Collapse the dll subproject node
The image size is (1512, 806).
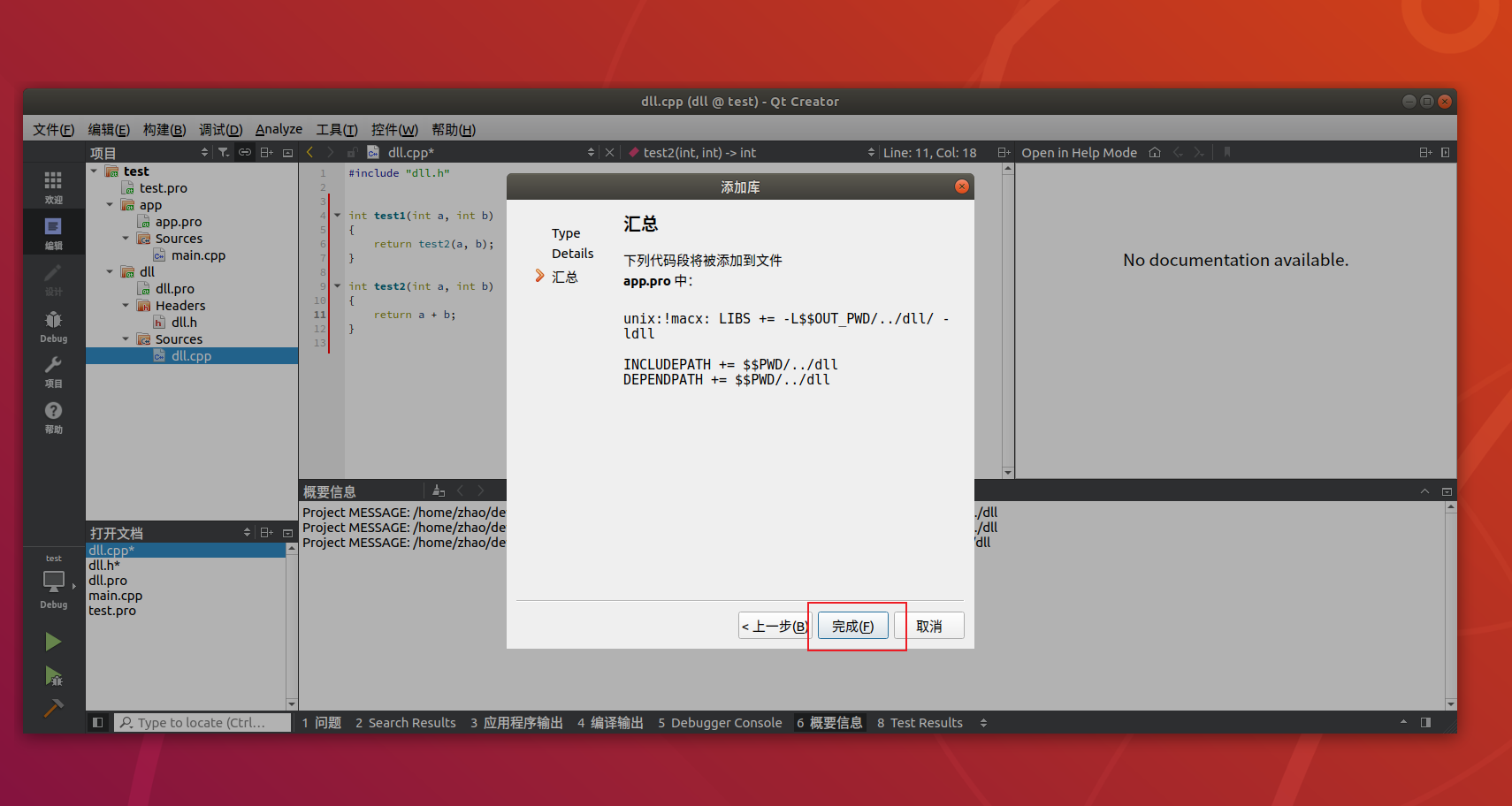(x=110, y=271)
